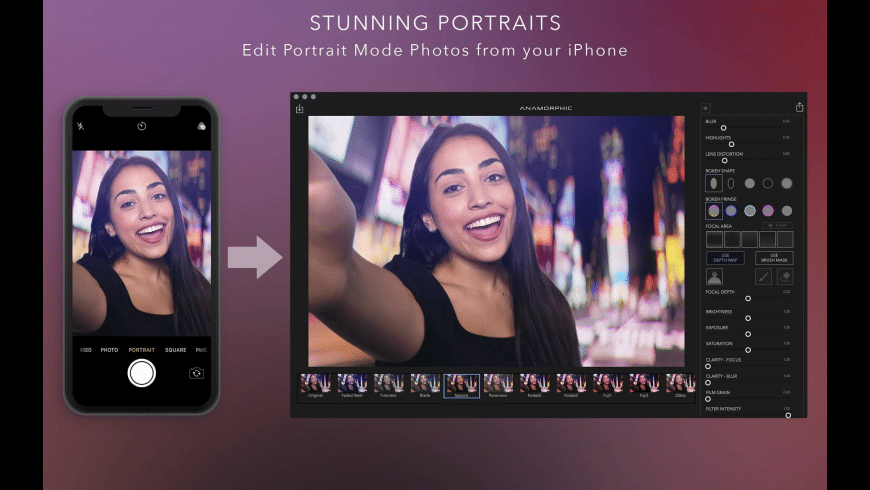Tap the flash icon on iPhone camera
Viewport: 870px width, 490px height.
pyautogui.click(x=81, y=127)
